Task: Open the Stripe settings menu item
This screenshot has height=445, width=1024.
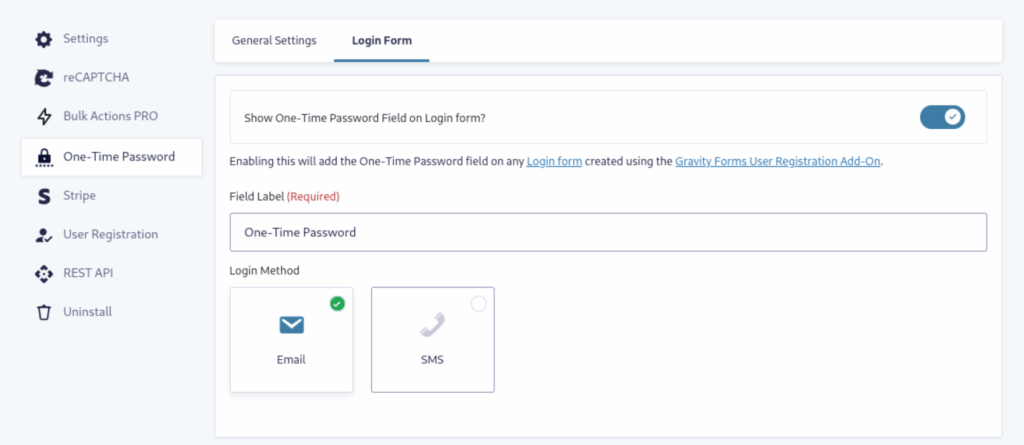Action: pos(111,195)
